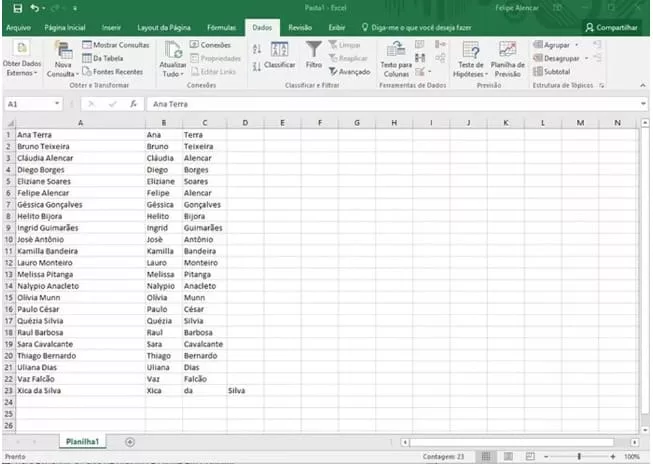This screenshot has height=465, width=653.
Task: Open Teste de Hipóteses
Action: point(471,59)
